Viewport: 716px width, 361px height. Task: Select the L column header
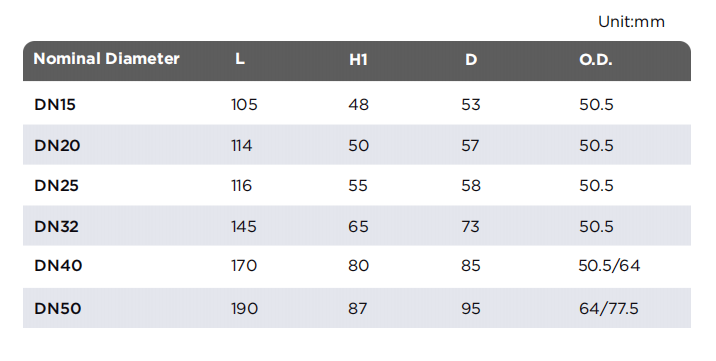coord(240,59)
